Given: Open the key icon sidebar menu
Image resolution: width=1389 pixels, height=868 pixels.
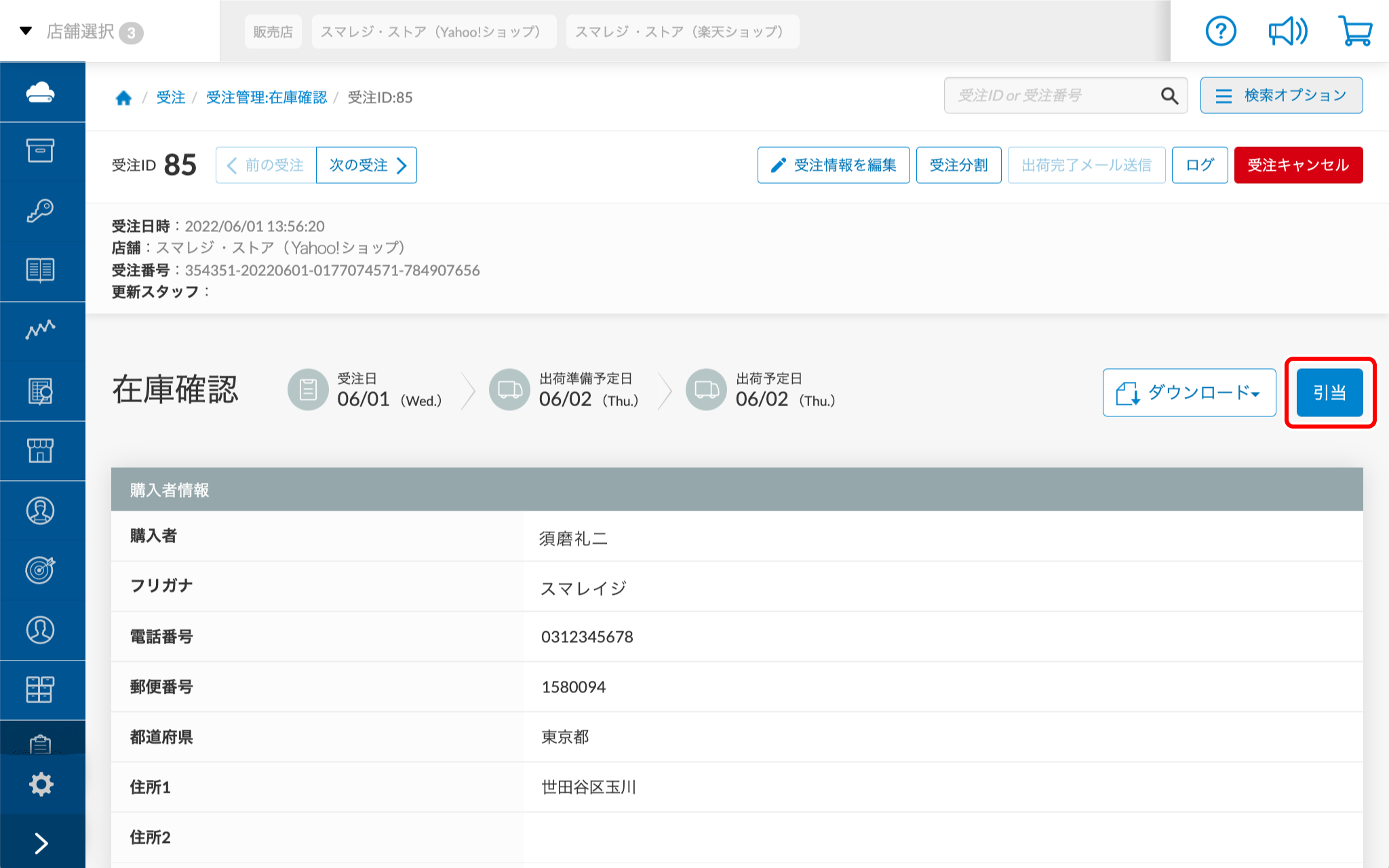Looking at the screenshot, I should click(x=41, y=211).
